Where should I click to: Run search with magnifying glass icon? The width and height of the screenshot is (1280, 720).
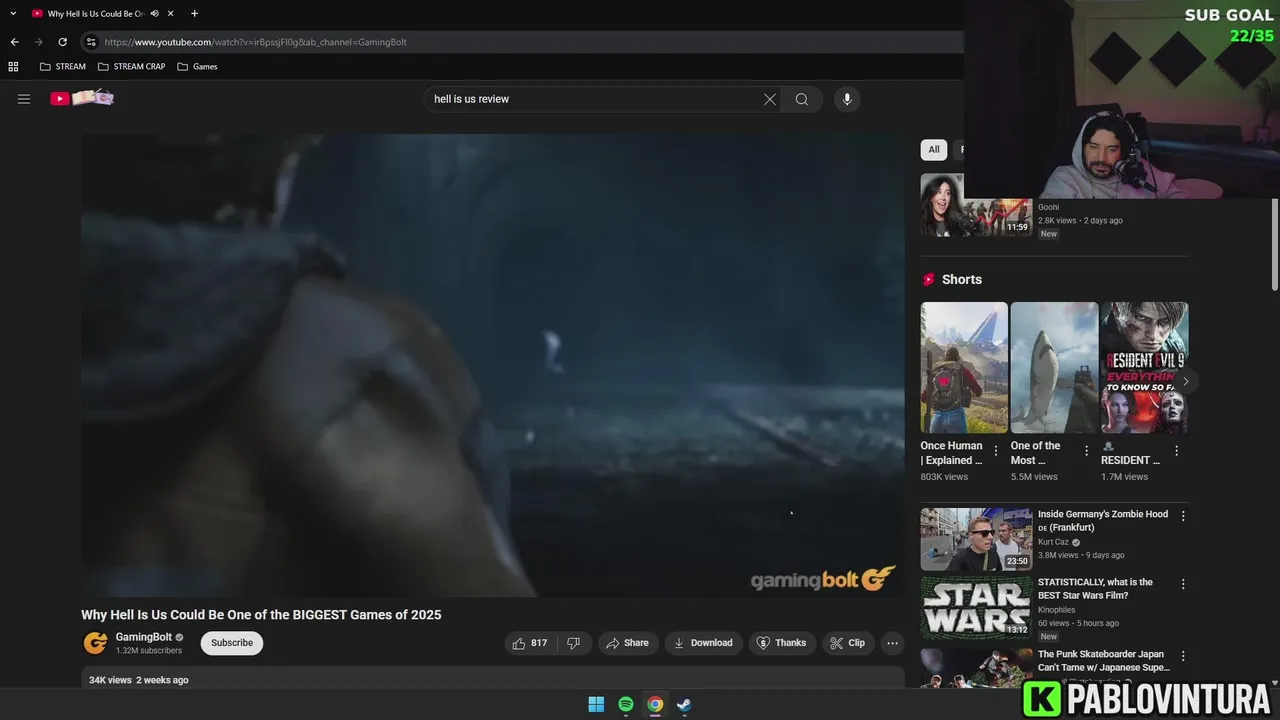pos(802,99)
